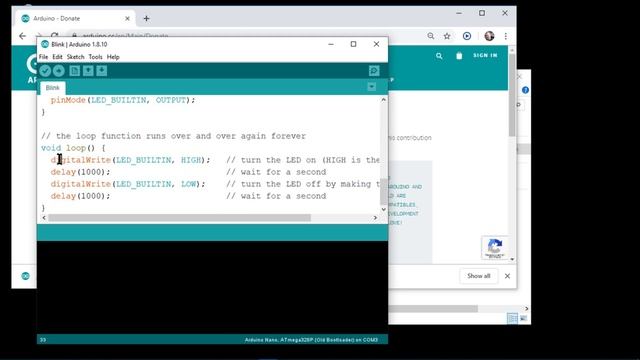Click the 'void loop() {' code line
This screenshot has height=360, width=640.
[73, 148]
